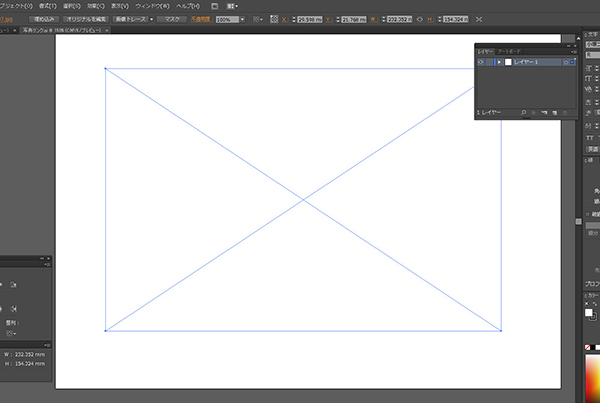Close the 写真リンク.ai document tab
This screenshot has width=600, height=403.
[x=107, y=30]
